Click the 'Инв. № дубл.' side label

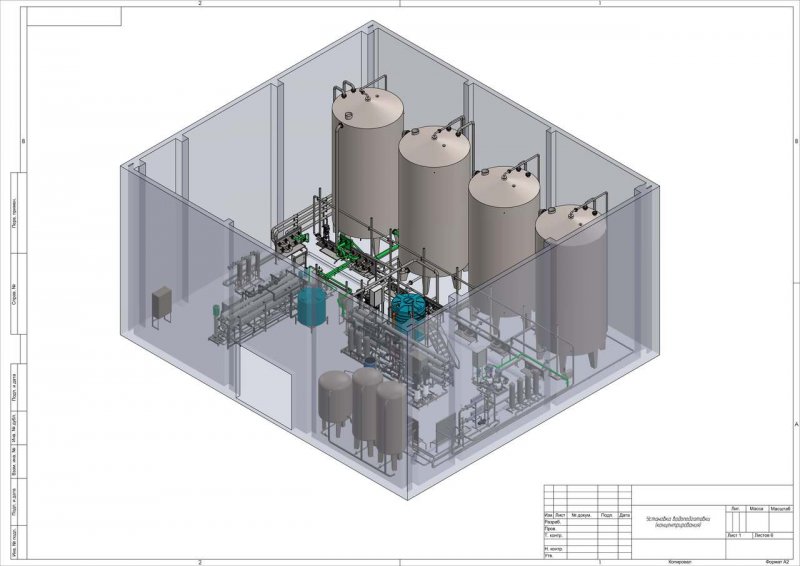tap(15, 428)
